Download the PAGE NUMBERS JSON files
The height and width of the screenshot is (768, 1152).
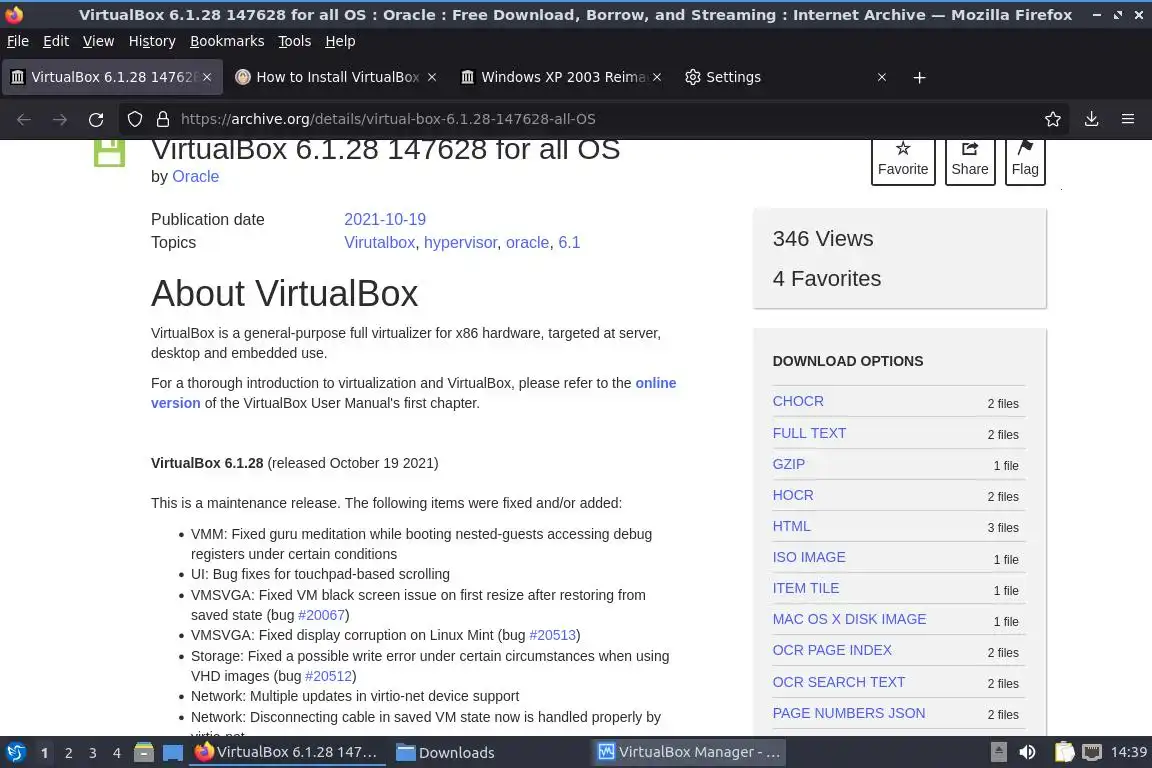click(x=849, y=713)
